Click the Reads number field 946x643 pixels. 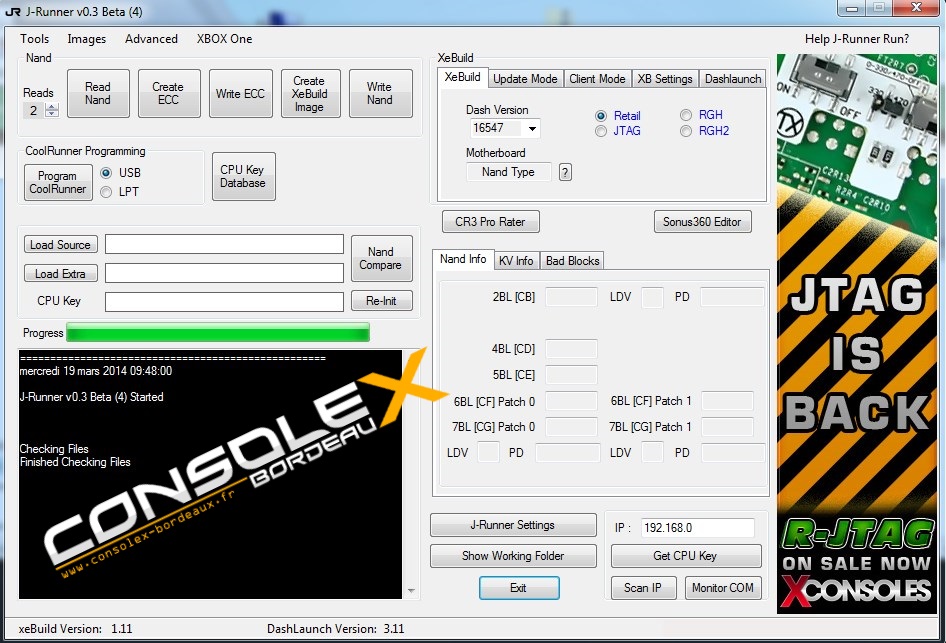34,110
